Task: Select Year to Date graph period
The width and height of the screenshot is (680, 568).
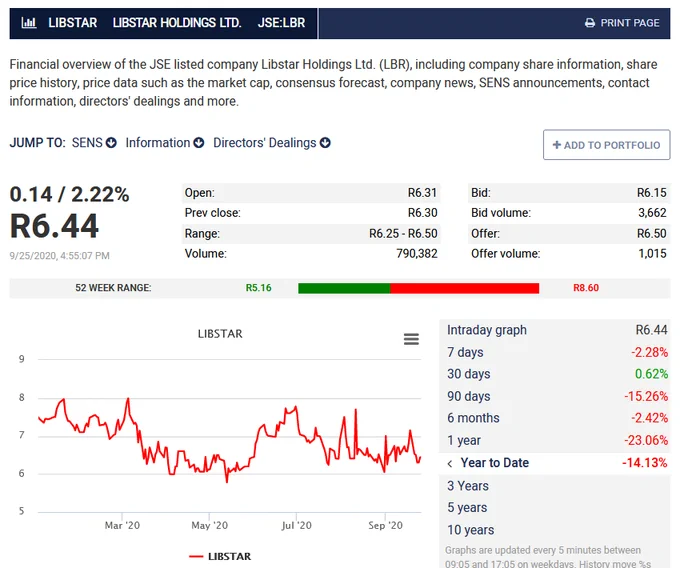Action: pyautogui.click(x=557, y=463)
